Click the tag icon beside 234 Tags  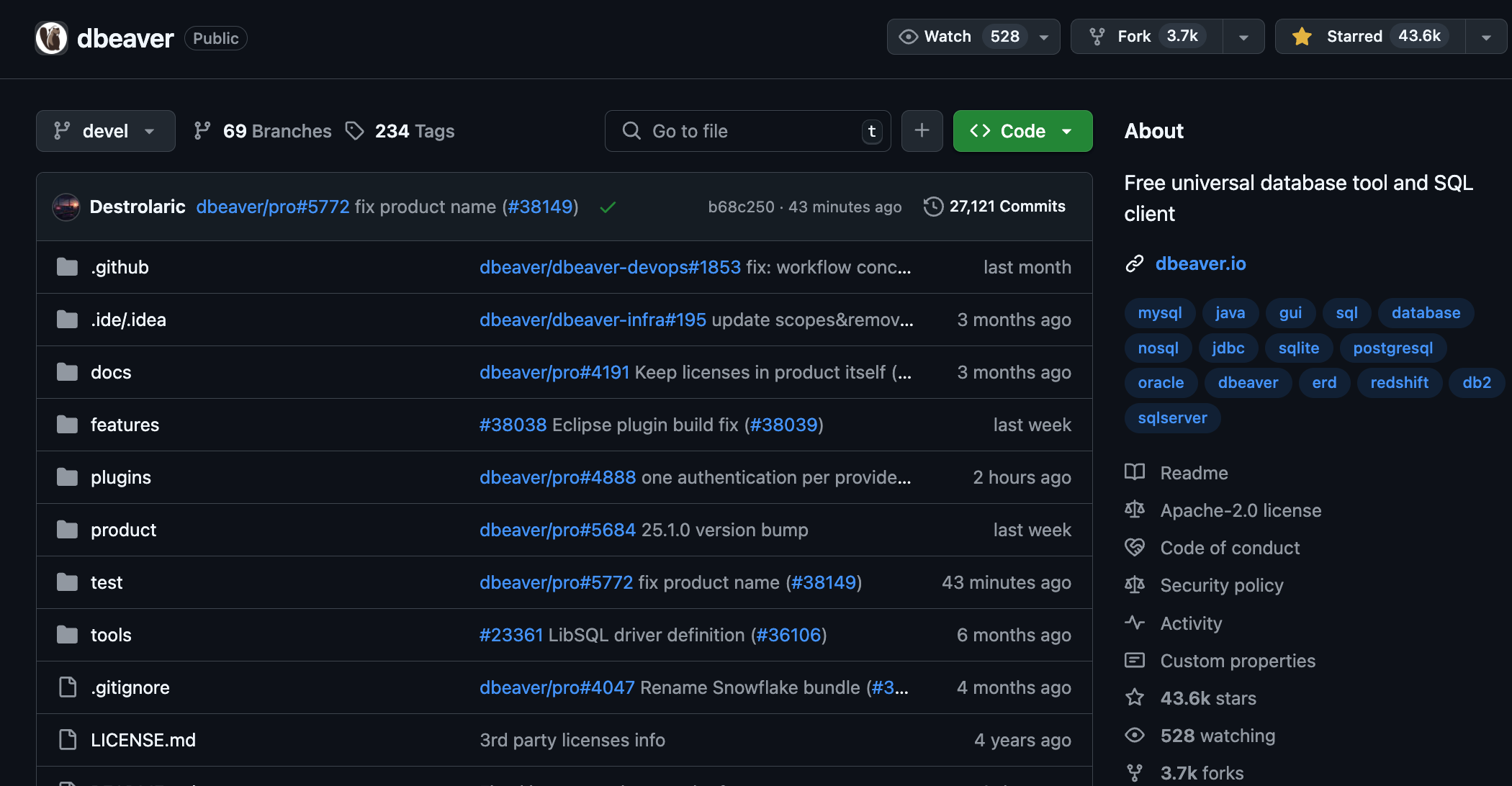click(x=354, y=131)
